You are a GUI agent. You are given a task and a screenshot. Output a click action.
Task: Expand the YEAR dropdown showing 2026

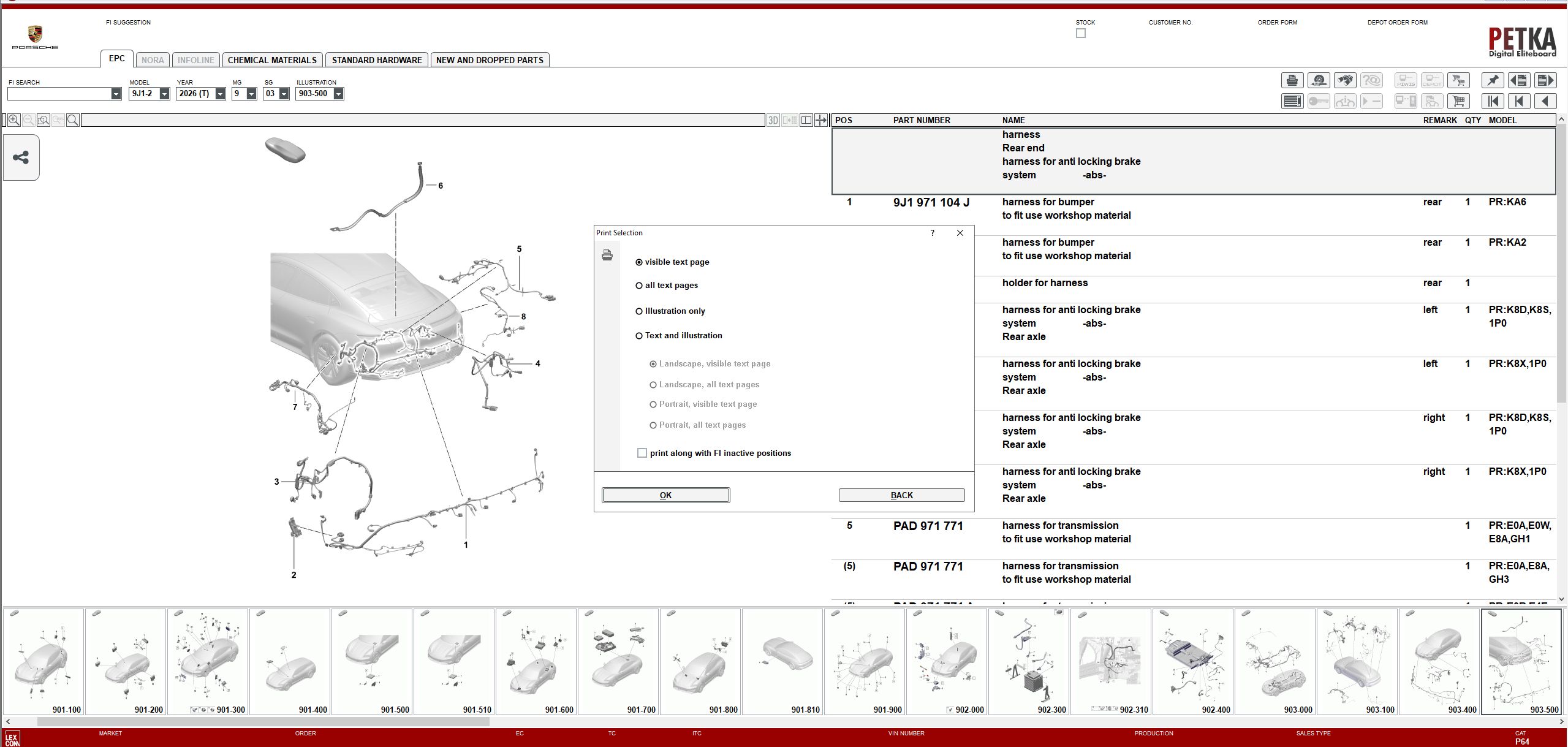(x=219, y=94)
